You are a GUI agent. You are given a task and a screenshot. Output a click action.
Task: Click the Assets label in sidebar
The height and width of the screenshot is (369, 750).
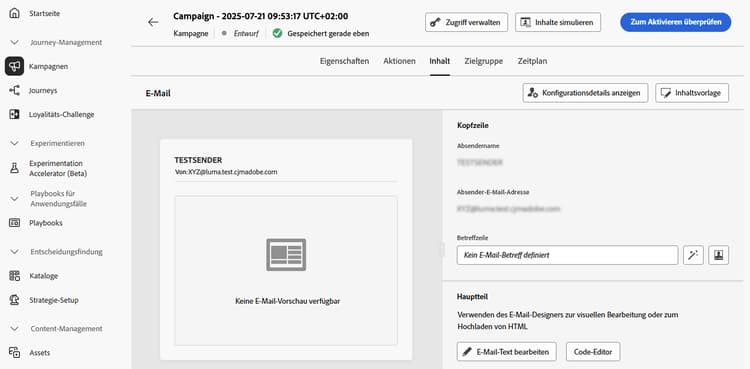[x=40, y=353]
